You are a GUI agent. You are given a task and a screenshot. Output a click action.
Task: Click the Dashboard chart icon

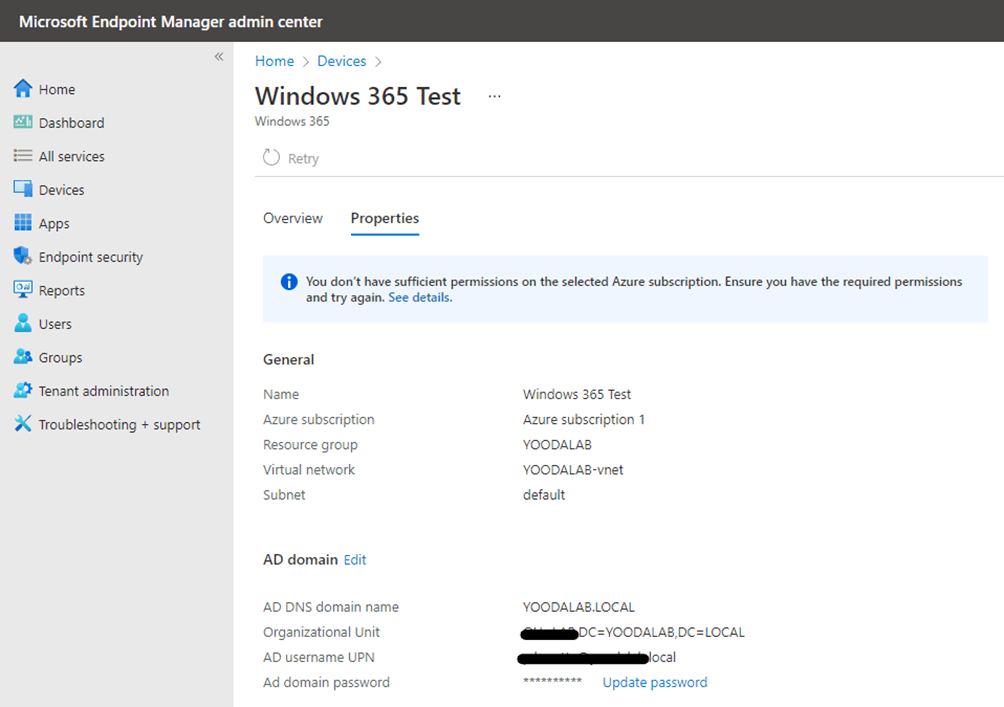(x=23, y=122)
